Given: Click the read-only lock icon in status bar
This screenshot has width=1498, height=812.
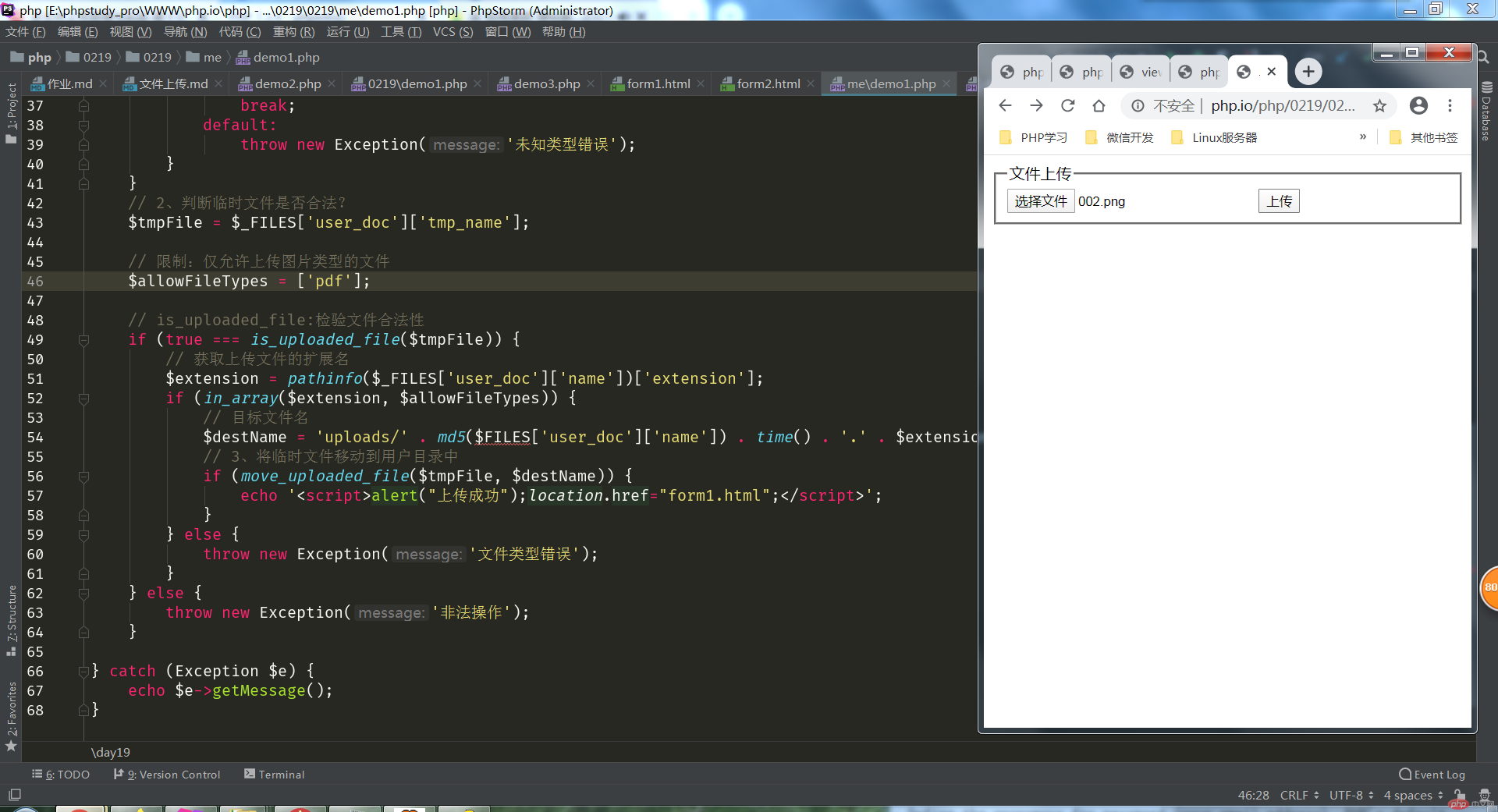Looking at the screenshot, I should (x=1460, y=795).
